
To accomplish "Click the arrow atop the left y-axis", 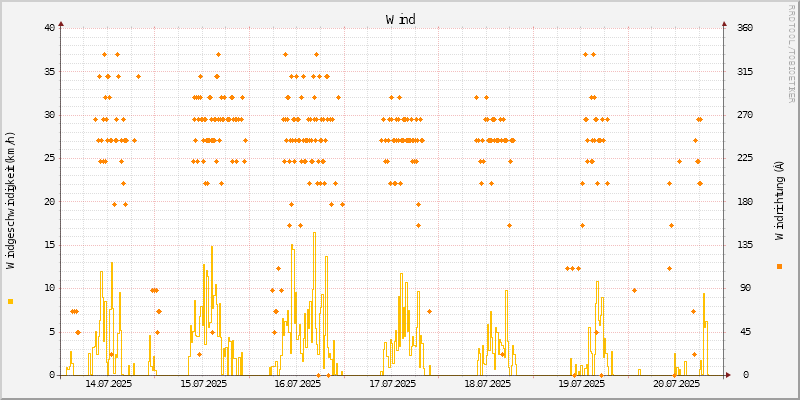I will coord(61,22).
